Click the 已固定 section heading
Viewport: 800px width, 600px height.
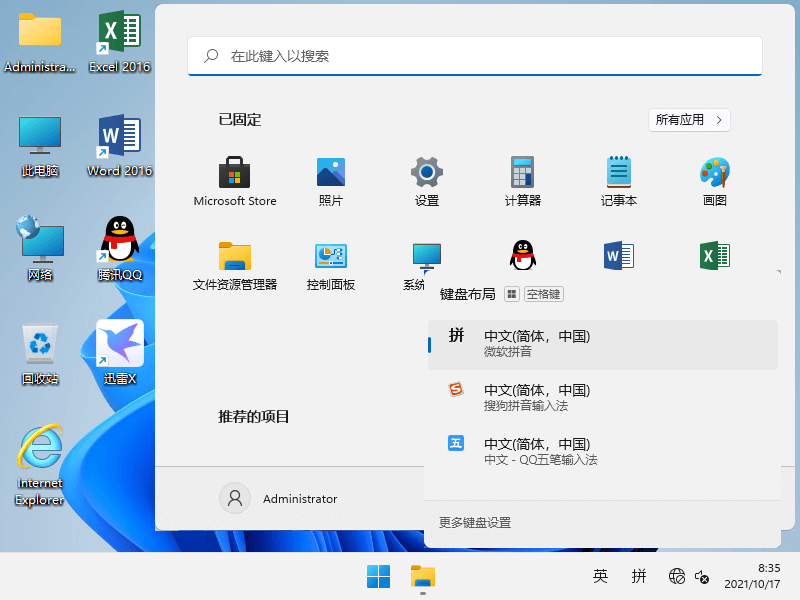click(240, 120)
